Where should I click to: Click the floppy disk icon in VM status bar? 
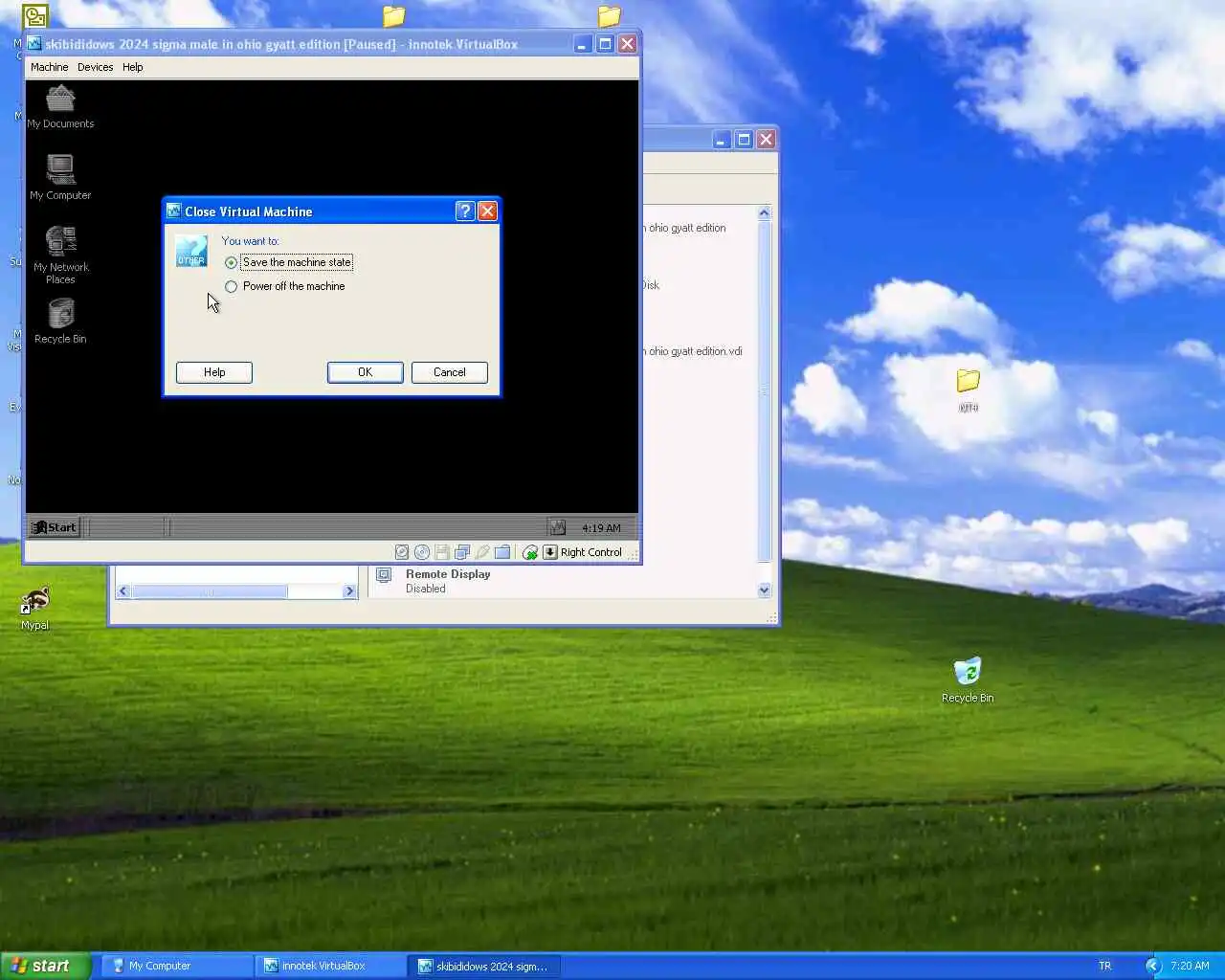click(442, 552)
